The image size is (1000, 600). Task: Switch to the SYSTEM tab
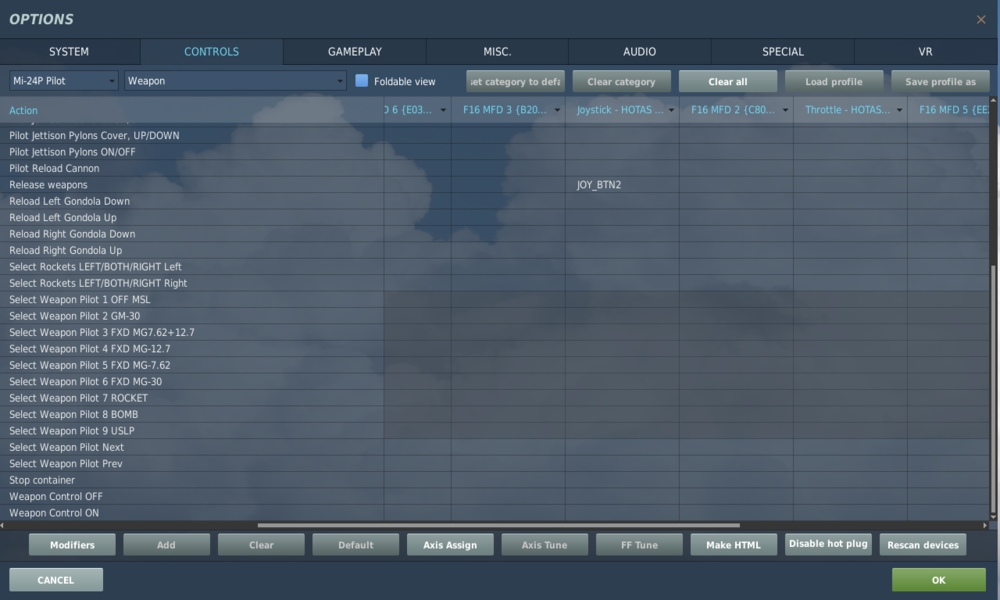[70, 52]
